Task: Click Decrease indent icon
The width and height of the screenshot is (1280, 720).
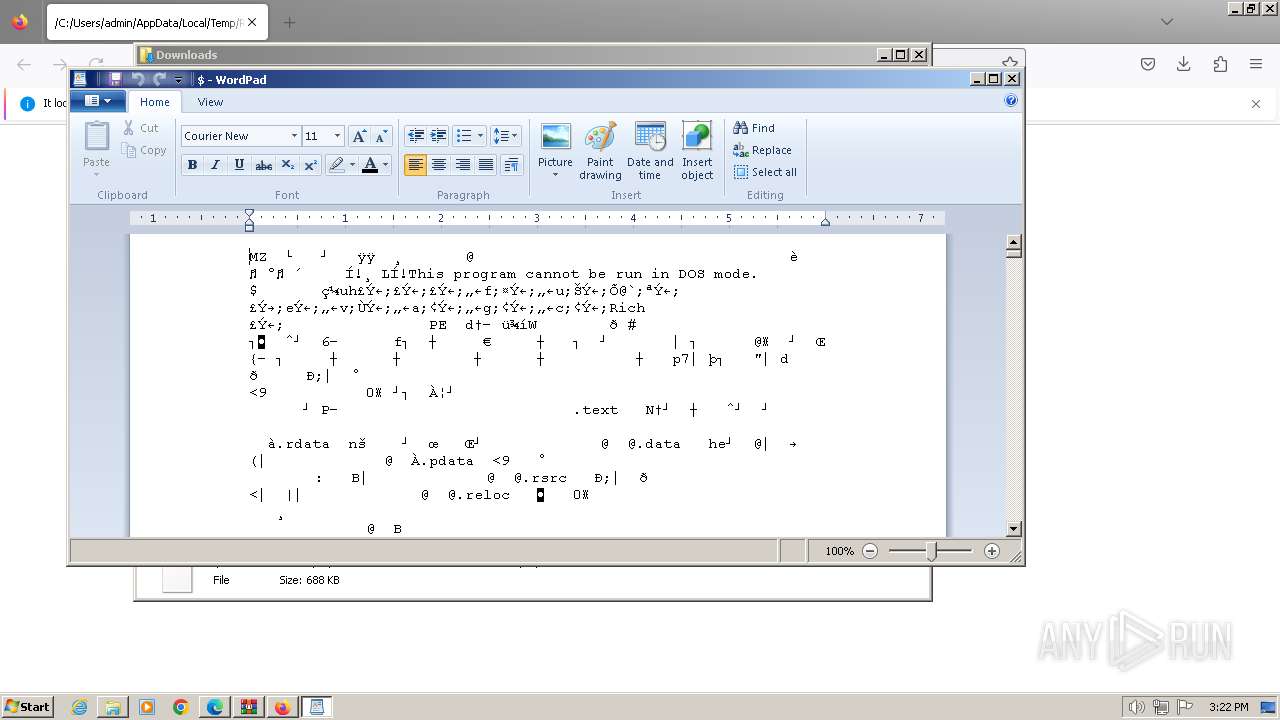Action: click(x=416, y=136)
